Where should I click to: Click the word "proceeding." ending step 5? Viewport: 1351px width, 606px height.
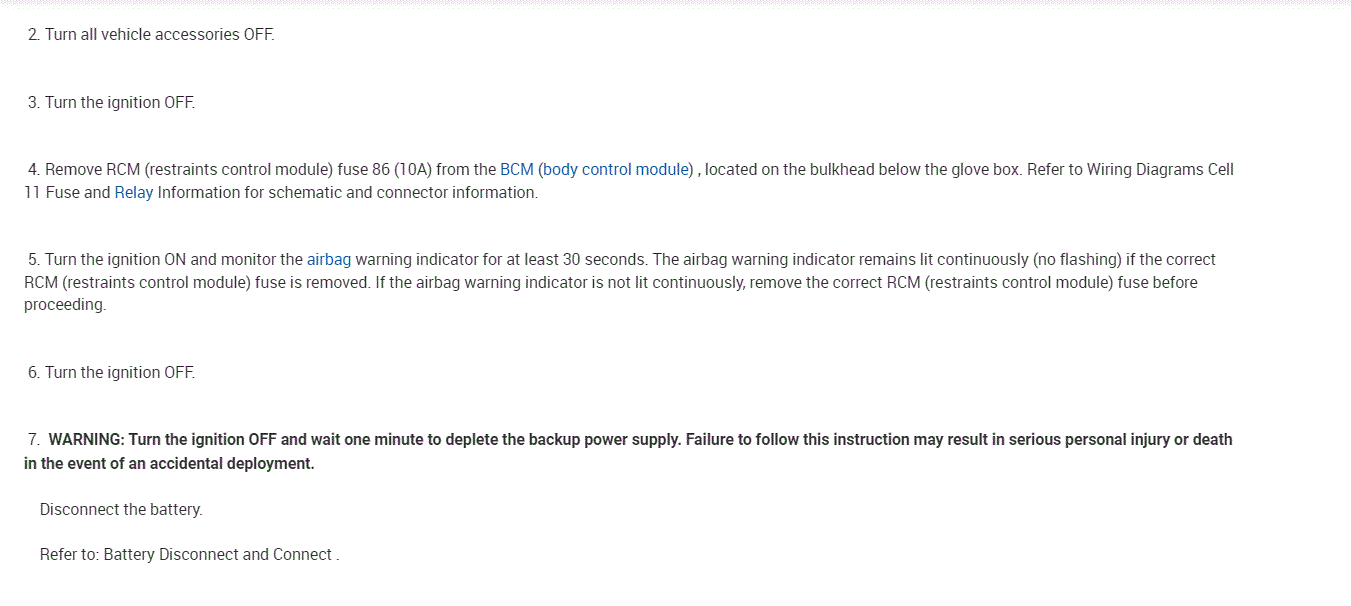pos(65,305)
